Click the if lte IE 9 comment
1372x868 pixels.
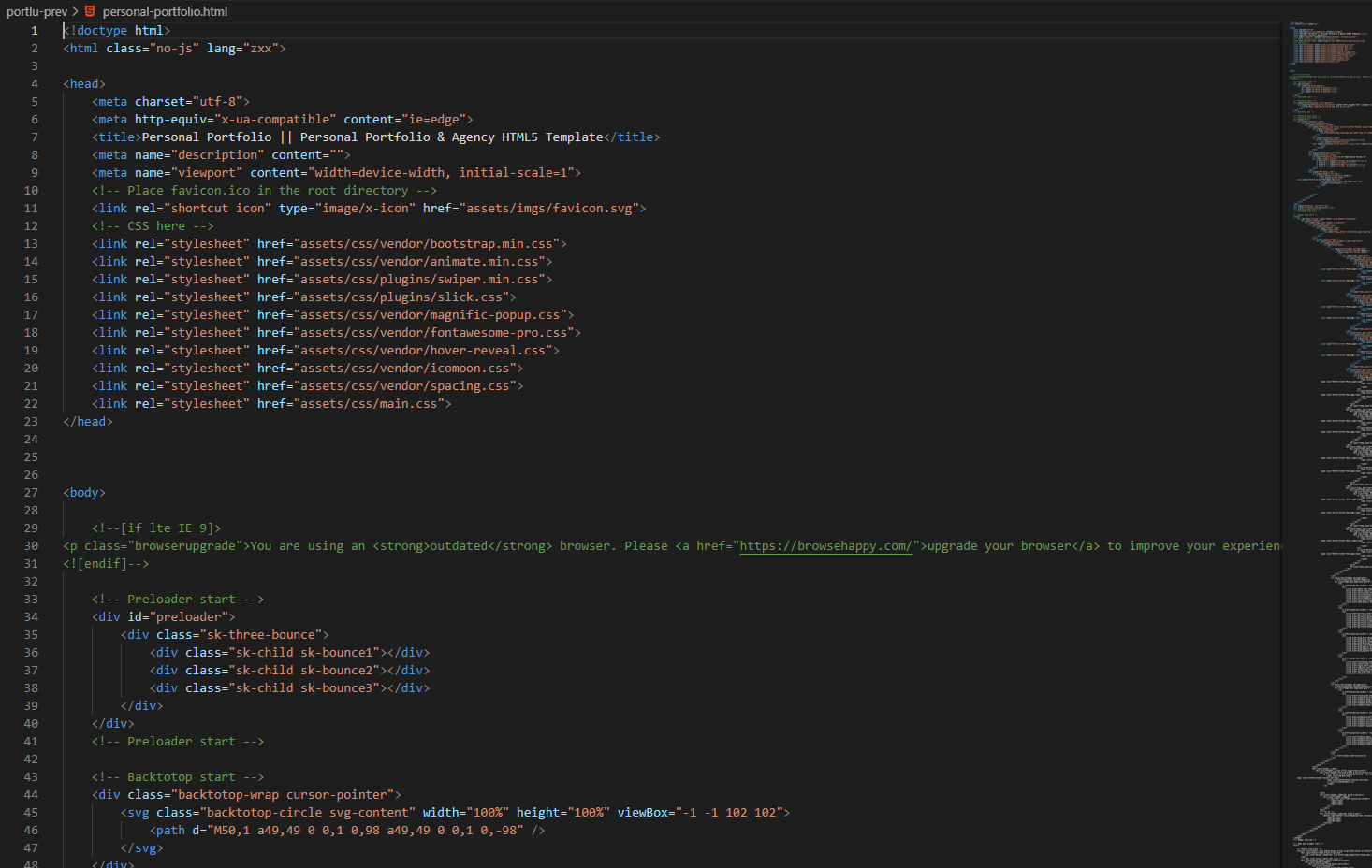pos(156,528)
